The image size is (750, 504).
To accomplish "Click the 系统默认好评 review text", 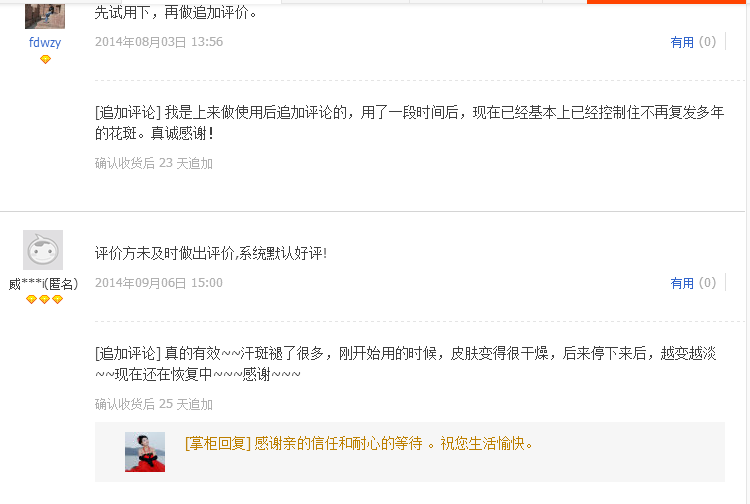I will [211, 253].
